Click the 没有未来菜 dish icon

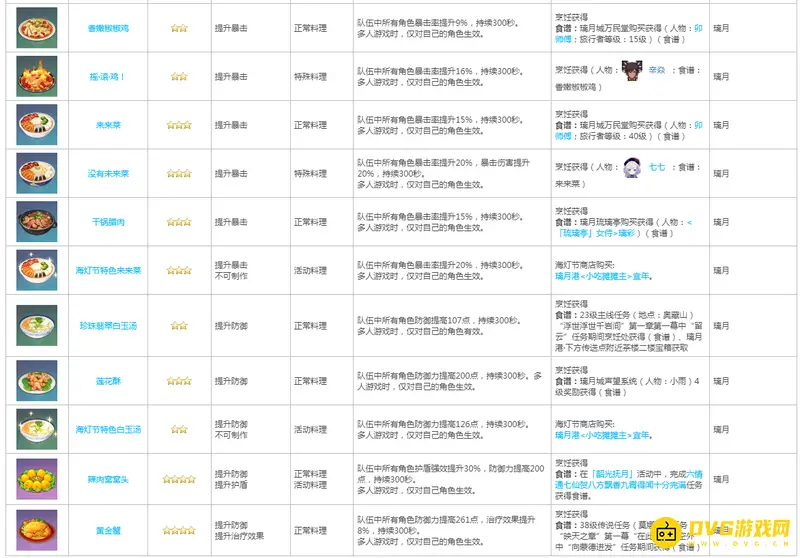pyautogui.click(x=37, y=172)
